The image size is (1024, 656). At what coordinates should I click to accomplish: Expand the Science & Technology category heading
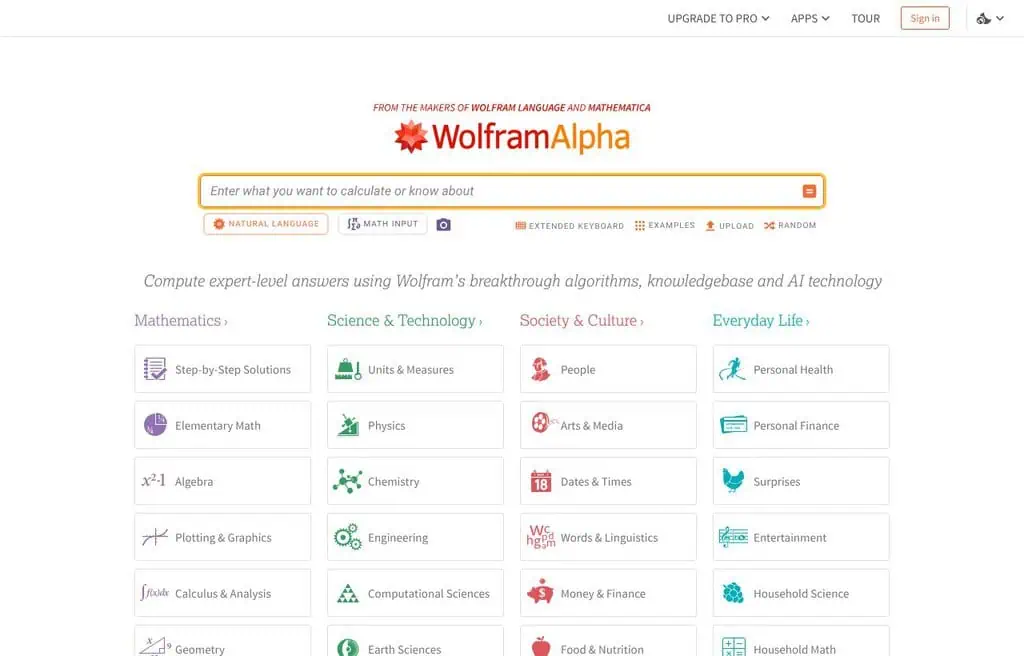coord(404,321)
